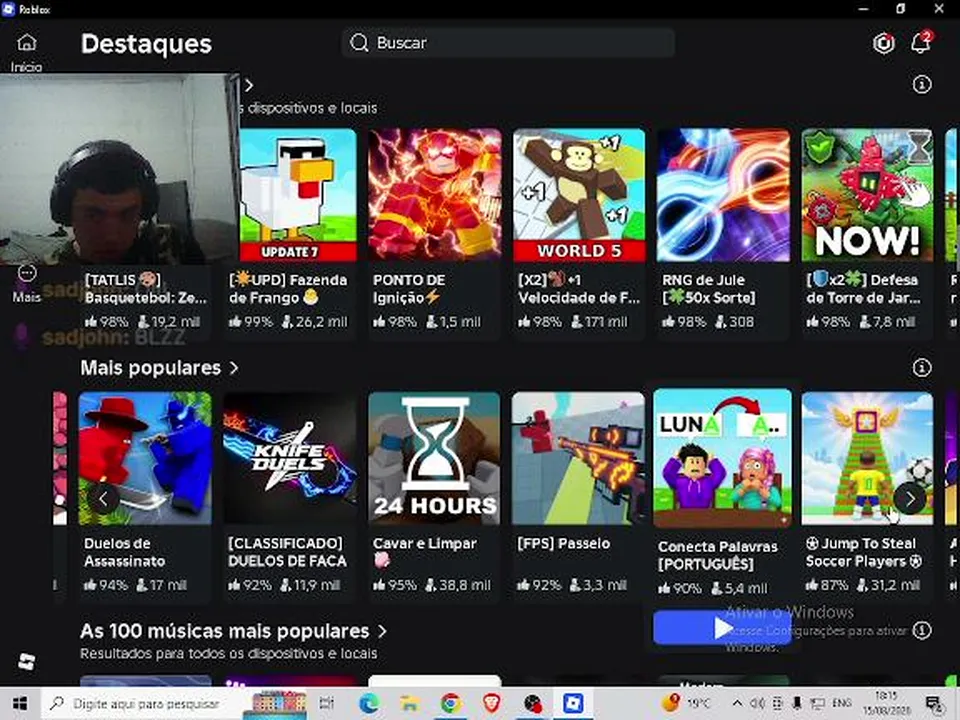
Task: Click the '31,2 mil' player count
Action: click(x=894, y=585)
